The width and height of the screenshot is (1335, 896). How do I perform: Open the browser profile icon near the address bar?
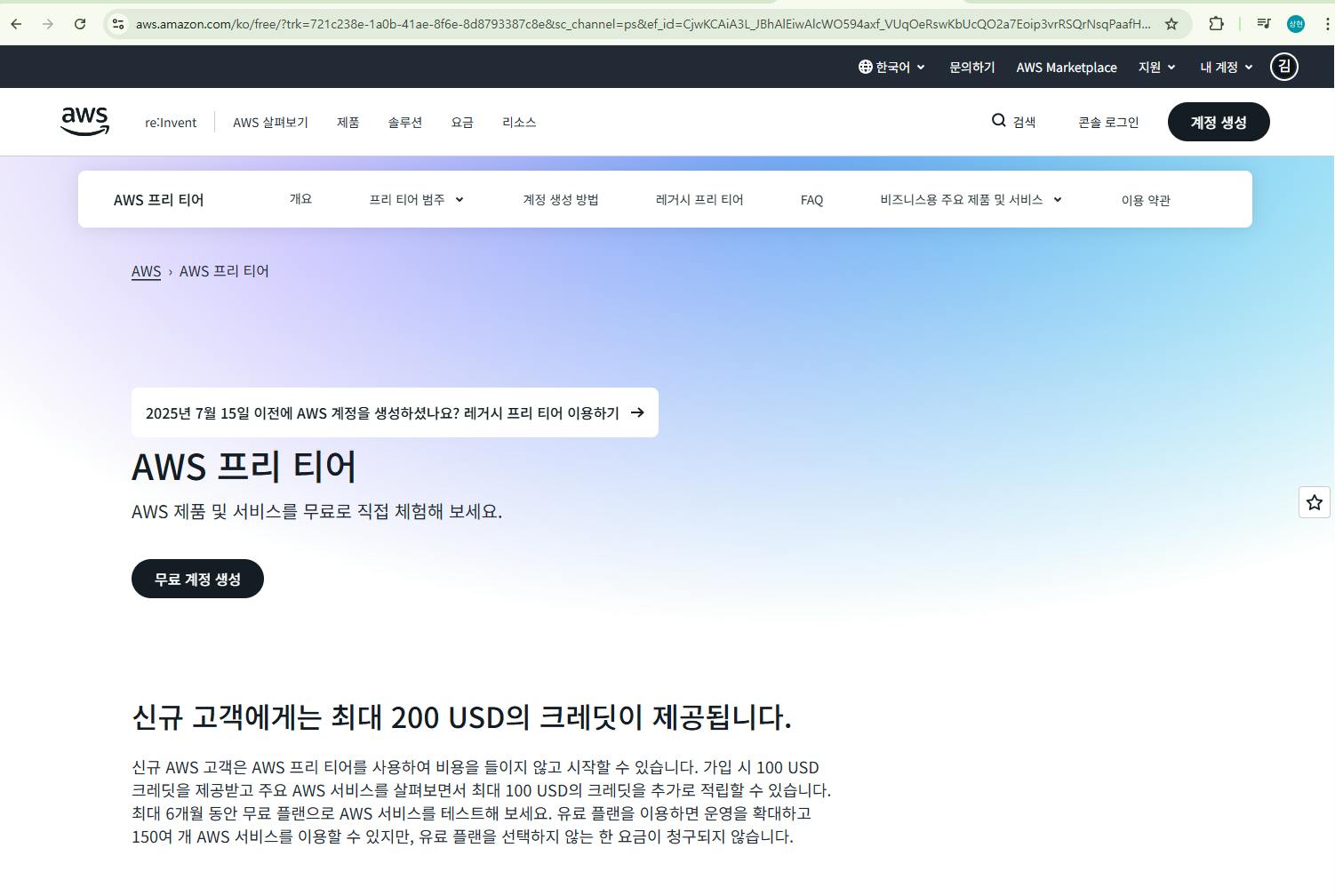[1296, 24]
